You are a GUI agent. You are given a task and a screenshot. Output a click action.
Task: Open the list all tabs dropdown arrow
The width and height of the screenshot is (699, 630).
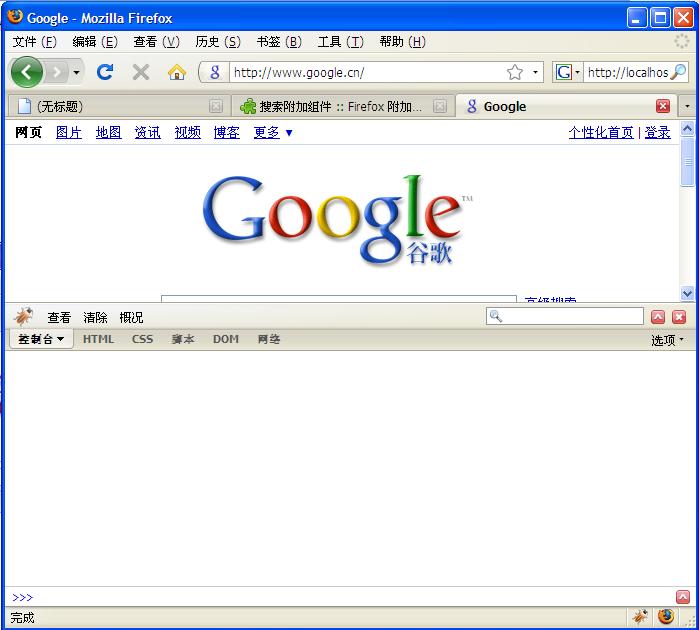687,106
